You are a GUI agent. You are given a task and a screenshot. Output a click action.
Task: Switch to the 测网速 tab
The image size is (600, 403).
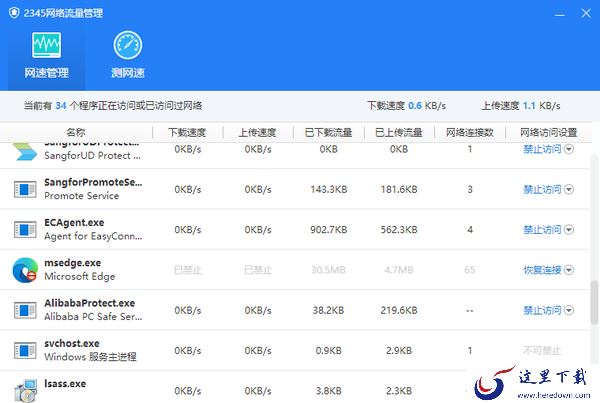128,56
